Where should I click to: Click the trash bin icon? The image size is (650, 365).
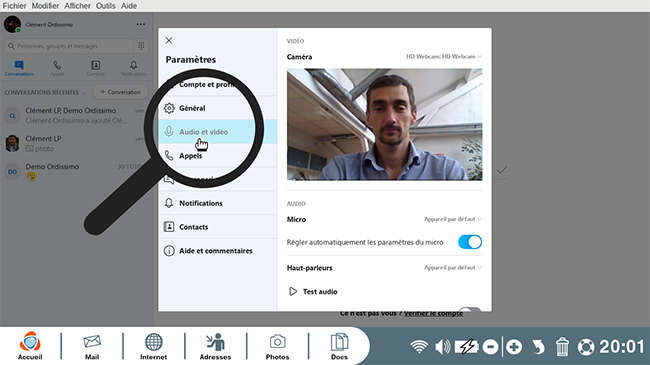562,346
